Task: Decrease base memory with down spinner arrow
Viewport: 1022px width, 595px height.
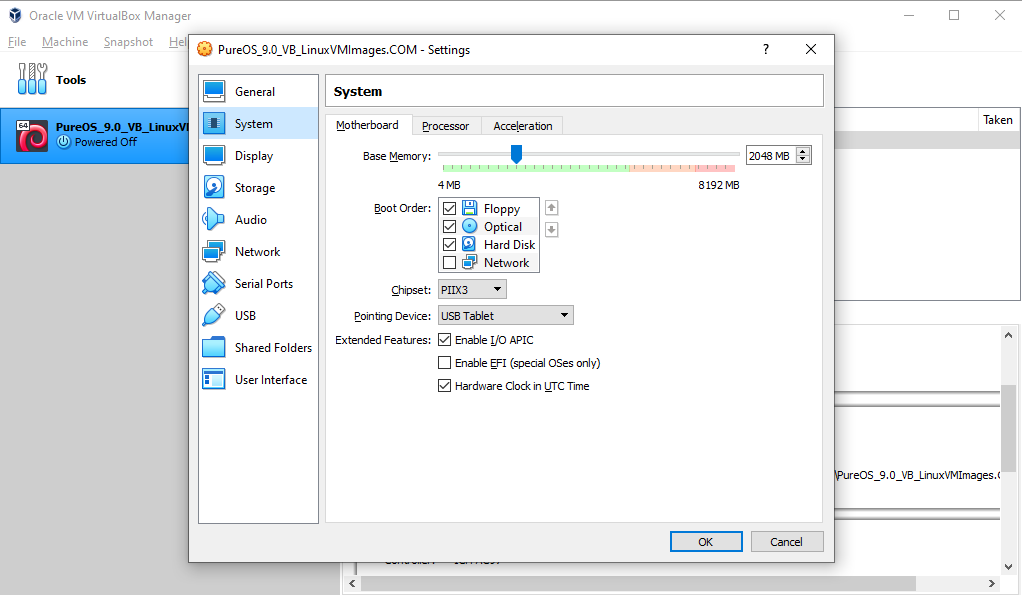Action: (803, 159)
